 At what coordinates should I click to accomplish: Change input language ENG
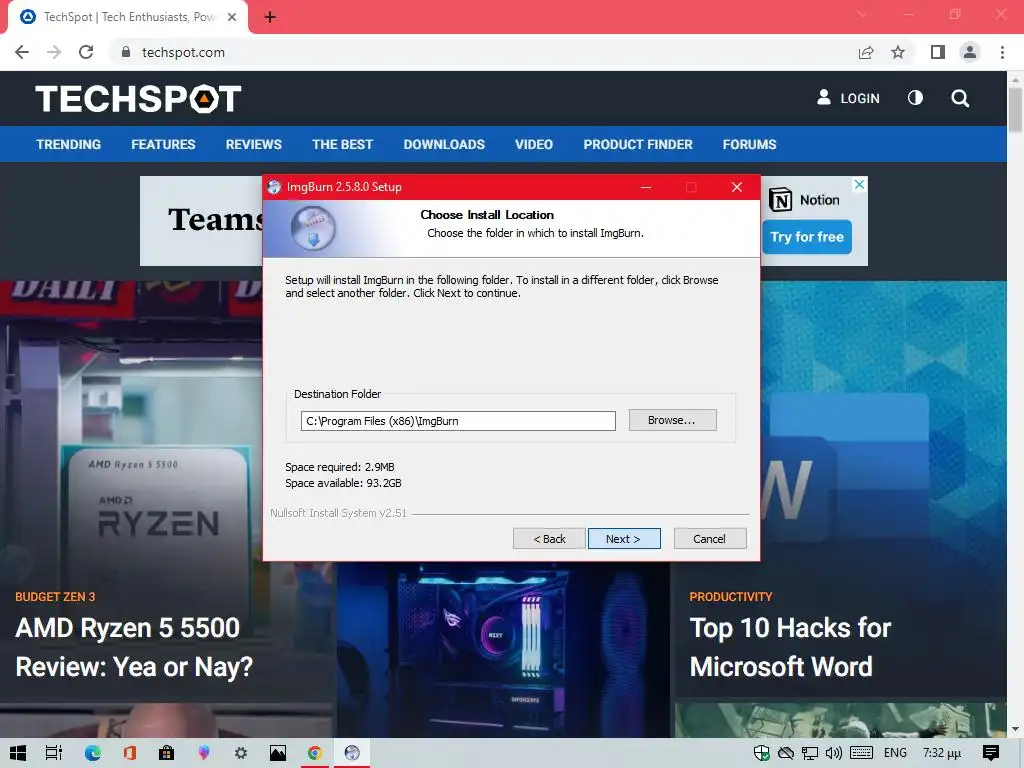coord(895,753)
